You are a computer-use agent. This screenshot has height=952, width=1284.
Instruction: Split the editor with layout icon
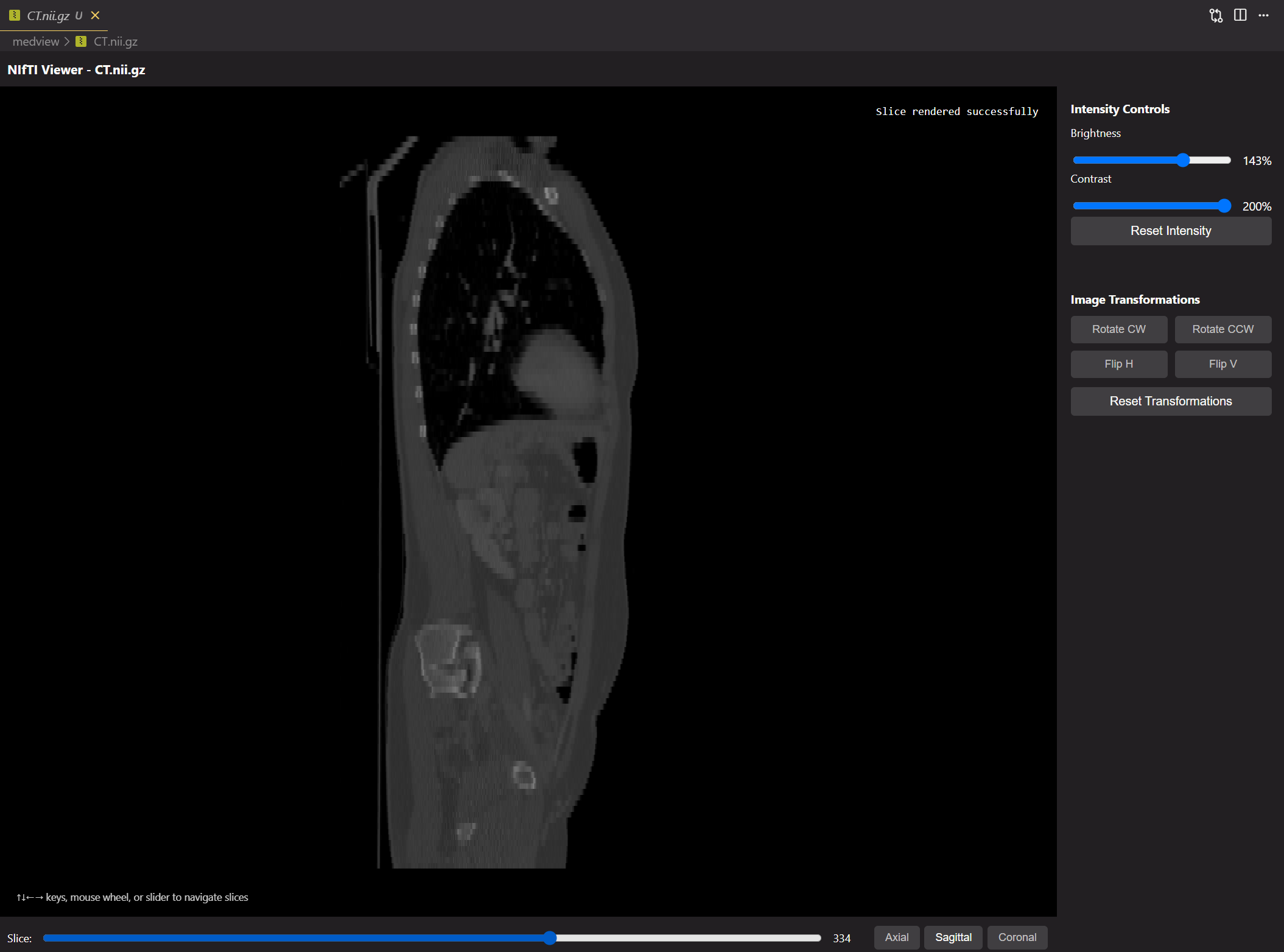tap(1240, 15)
